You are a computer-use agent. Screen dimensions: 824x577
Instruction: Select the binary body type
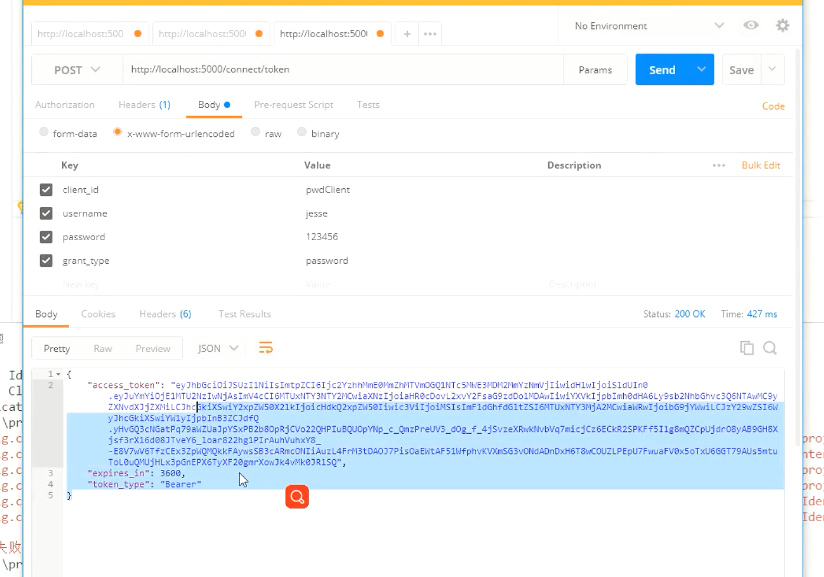[x=302, y=132]
